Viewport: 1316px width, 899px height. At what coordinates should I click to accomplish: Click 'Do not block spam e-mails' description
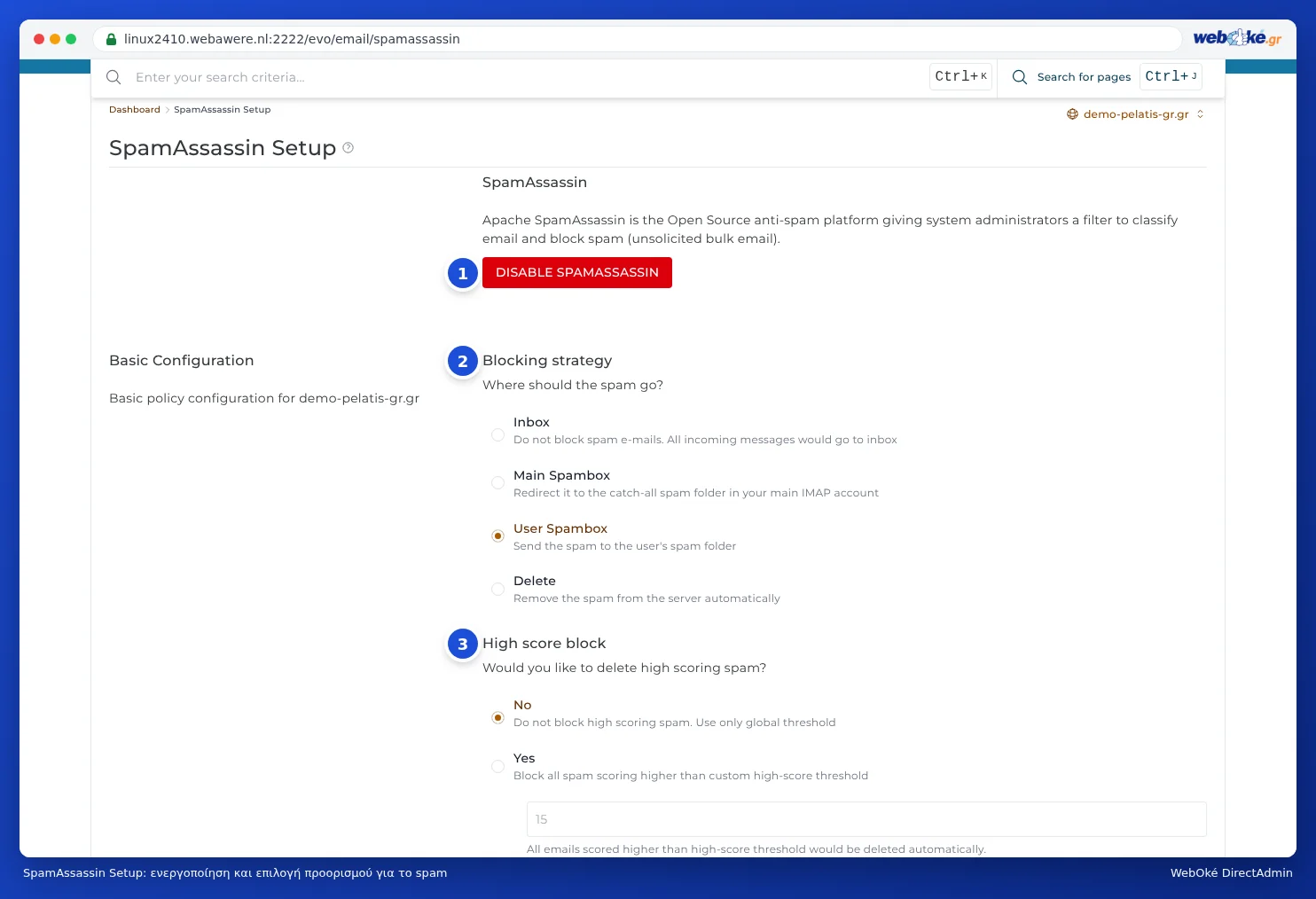pyautogui.click(x=705, y=440)
